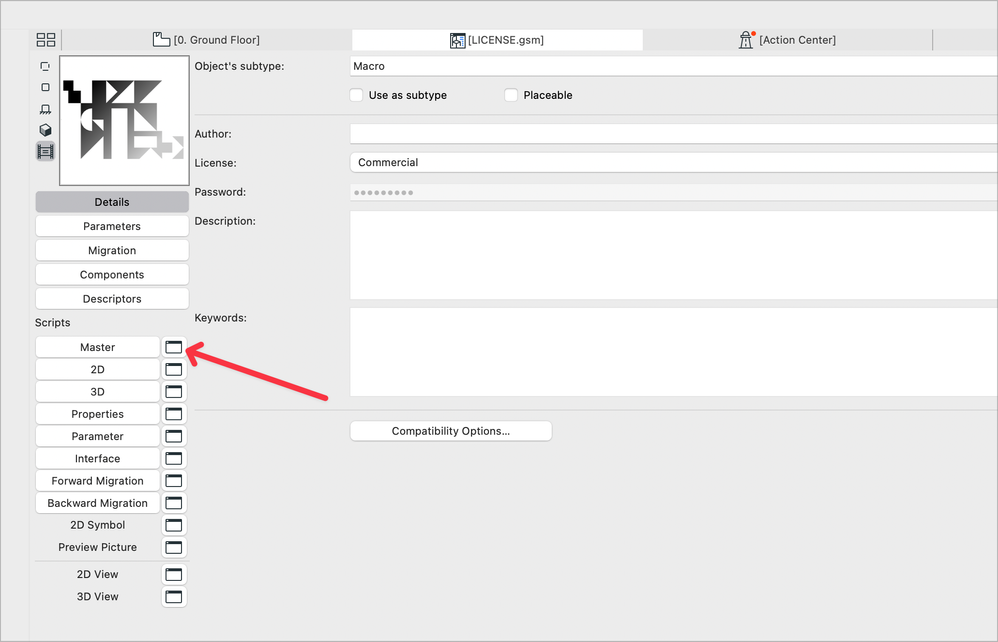This screenshot has height=642, width=998.
Task: Open the Migration section
Action: coord(112,251)
